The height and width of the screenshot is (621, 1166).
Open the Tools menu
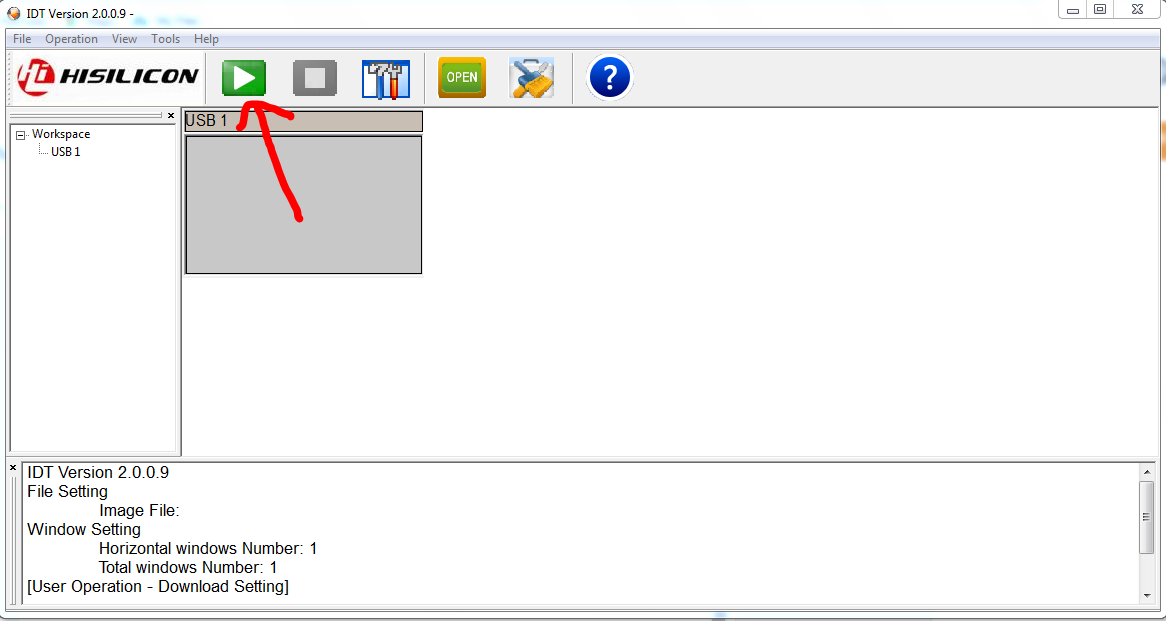(x=165, y=39)
